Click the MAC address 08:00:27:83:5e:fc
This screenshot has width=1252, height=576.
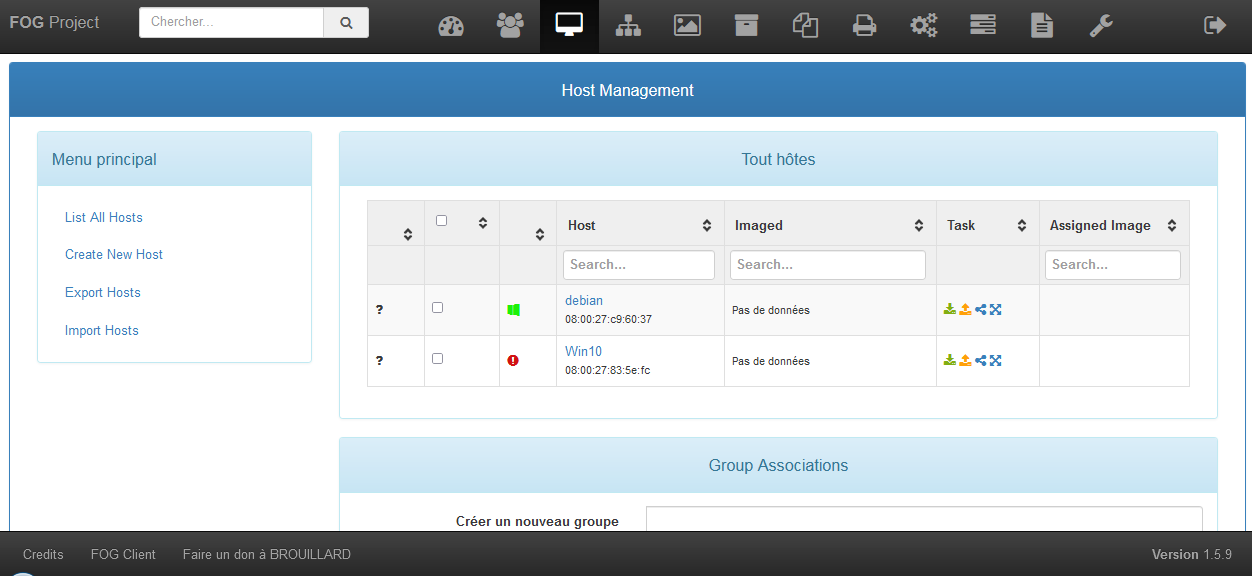(607, 370)
